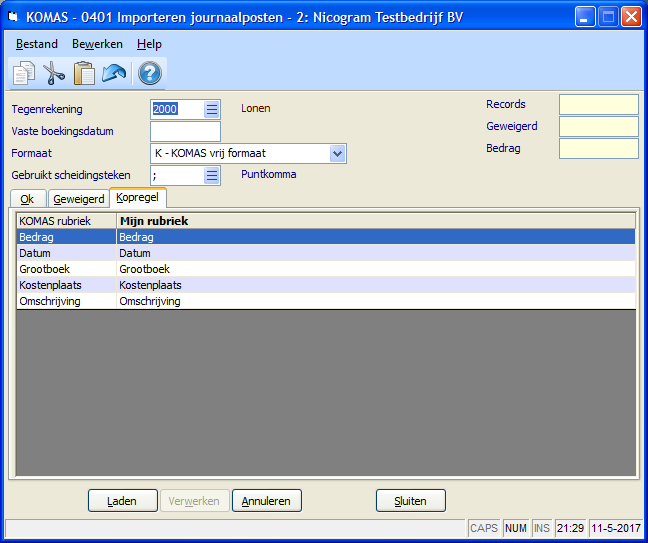Click Mijn rubriek cell with Grootboek

(x=376, y=269)
